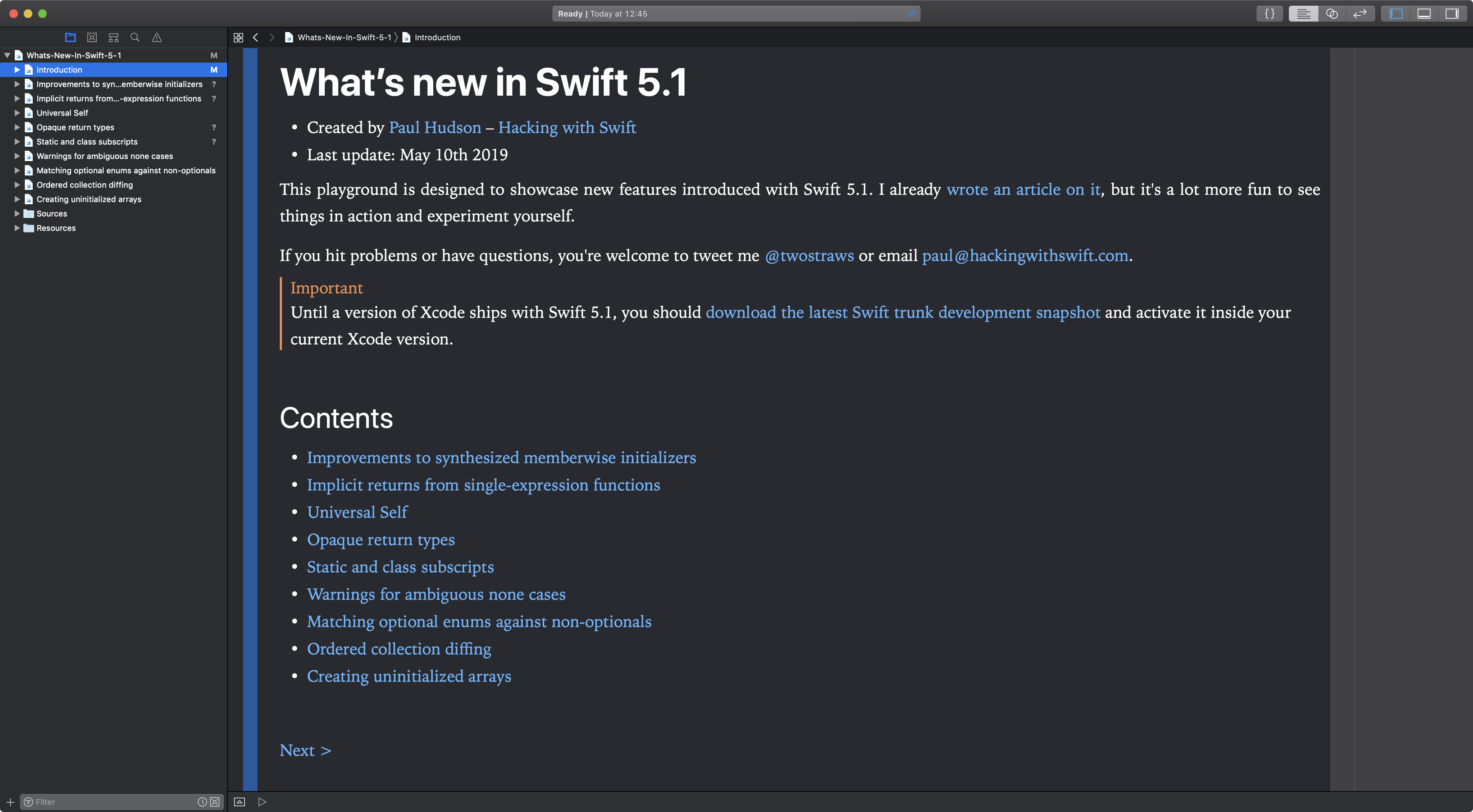Click the Next > link
This screenshot has height=812, width=1473.
[x=305, y=750]
